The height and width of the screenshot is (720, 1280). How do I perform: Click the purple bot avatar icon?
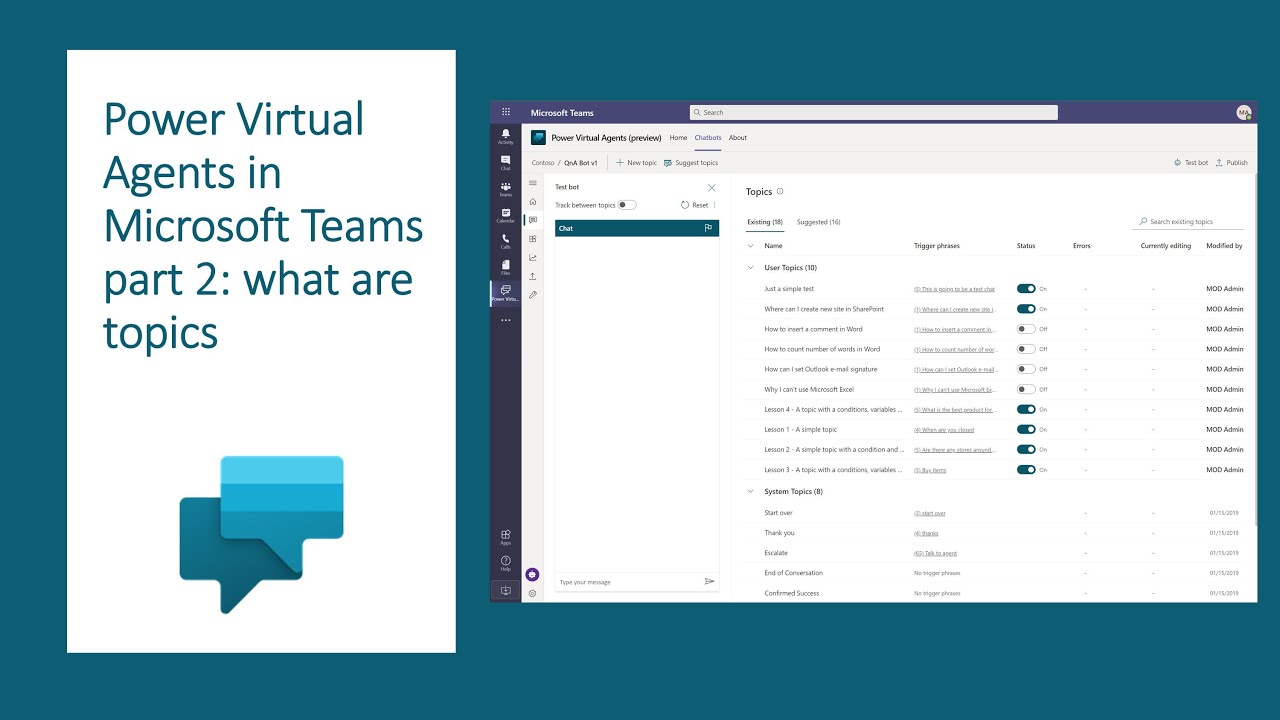click(x=532, y=575)
